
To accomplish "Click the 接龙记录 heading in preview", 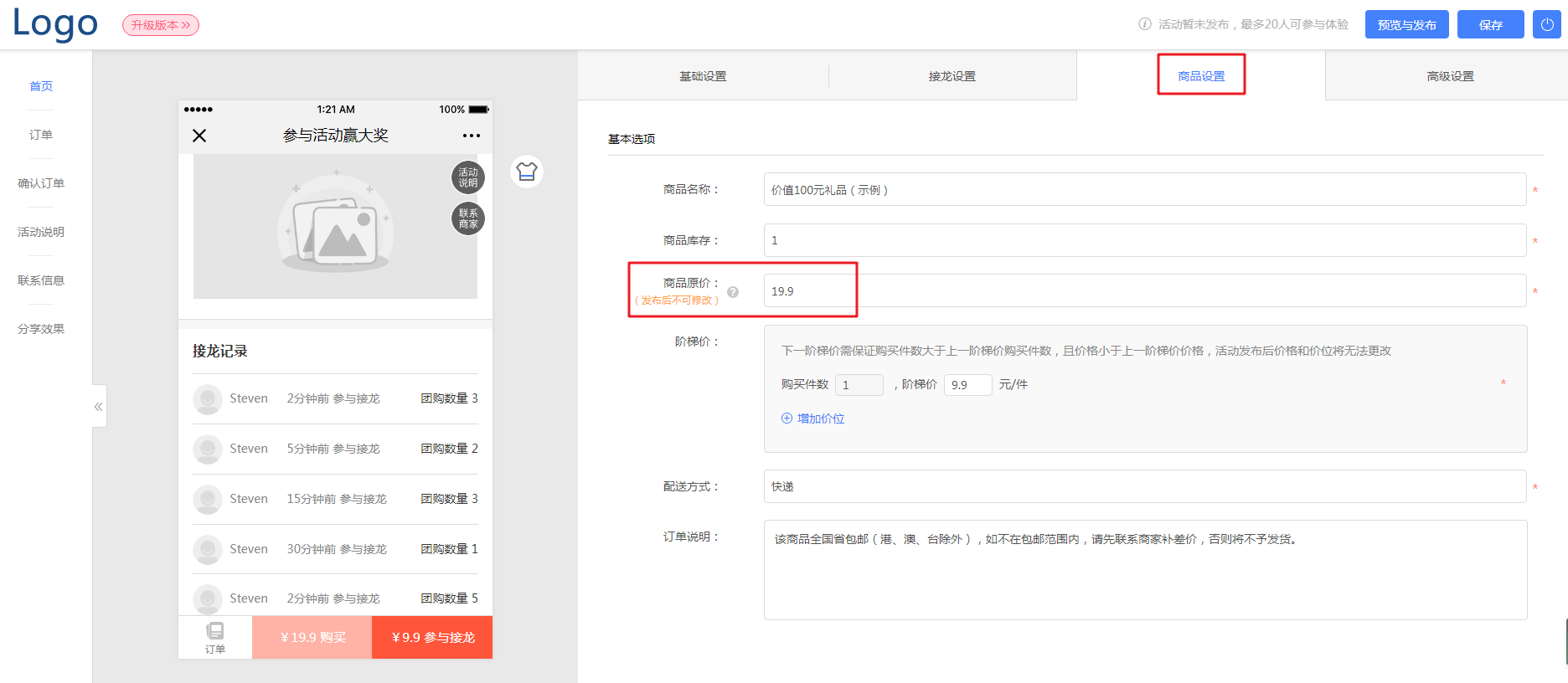I will pos(220,351).
